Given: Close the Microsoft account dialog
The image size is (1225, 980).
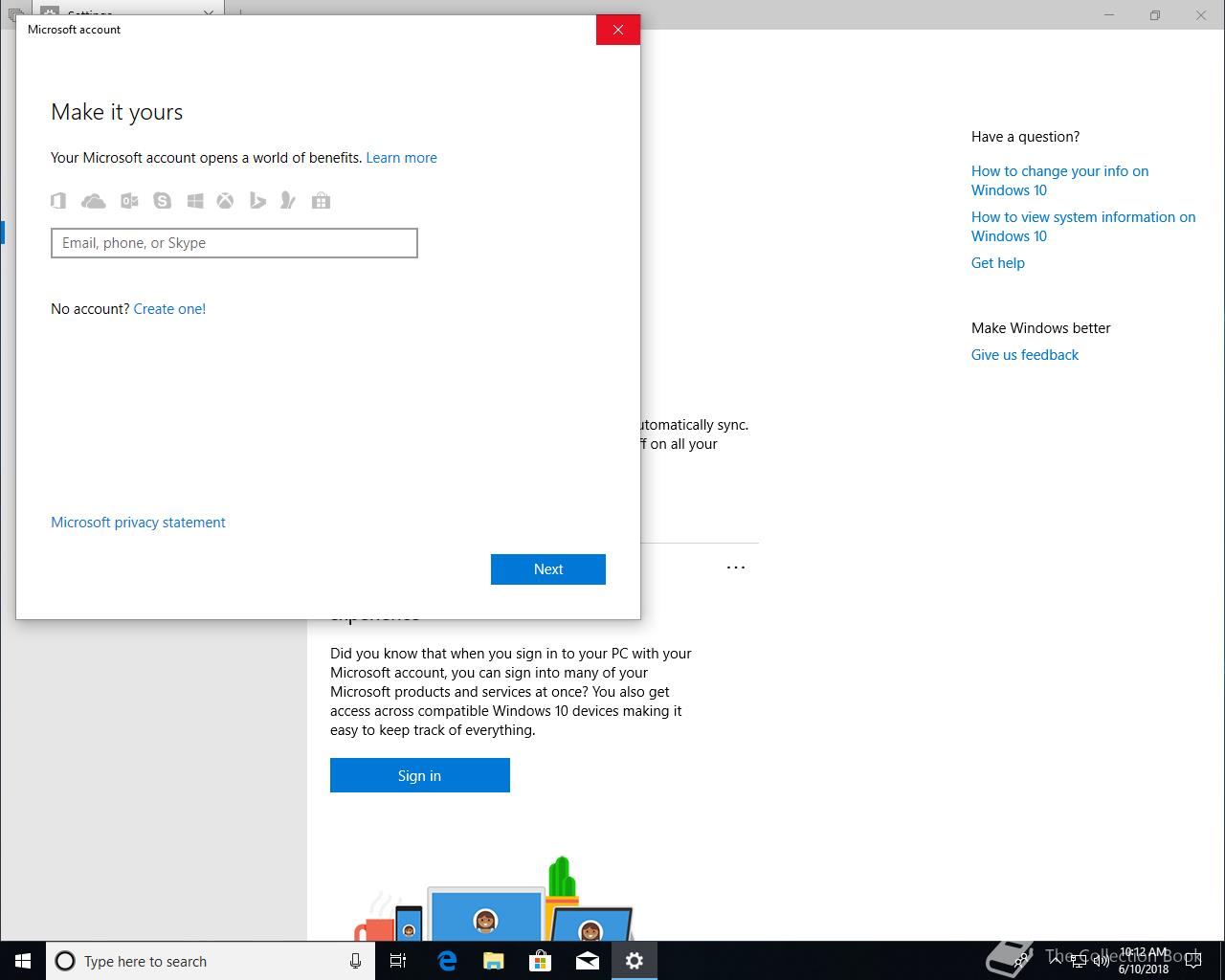Looking at the screenshot, I should pyautogui.click(x=618, y=30).
